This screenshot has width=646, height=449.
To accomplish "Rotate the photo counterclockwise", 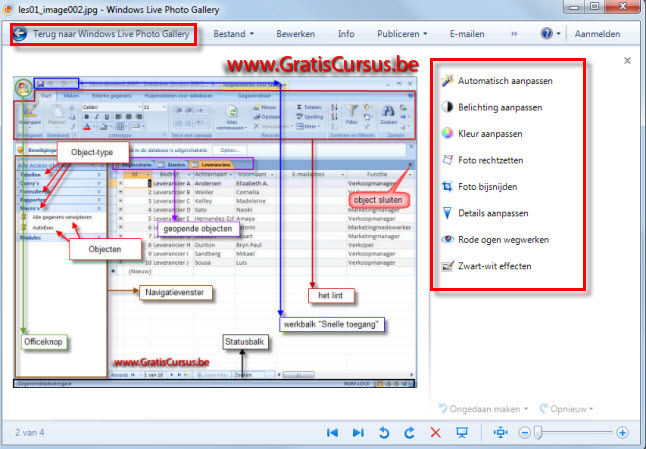I will (384, 432).
